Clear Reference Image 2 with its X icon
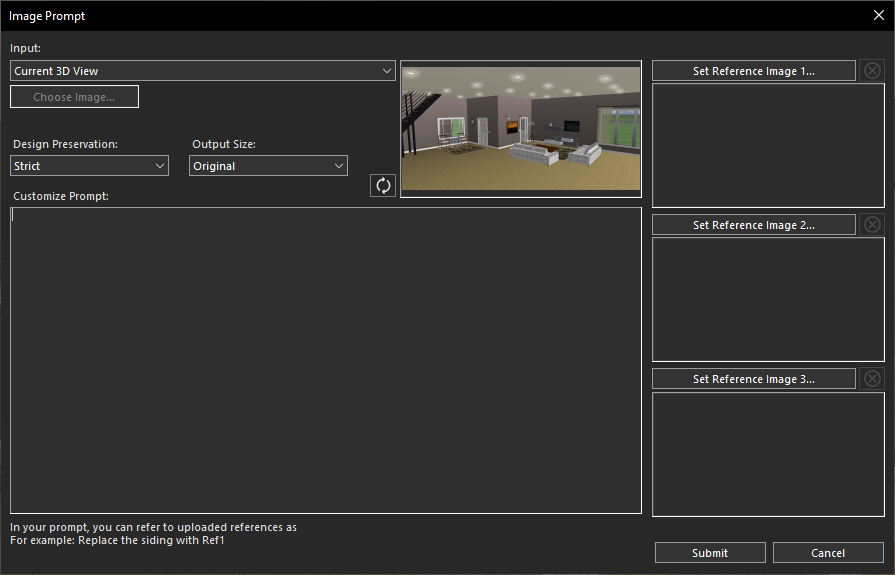This screenshot has width=895, height=575. click(872, 224)
